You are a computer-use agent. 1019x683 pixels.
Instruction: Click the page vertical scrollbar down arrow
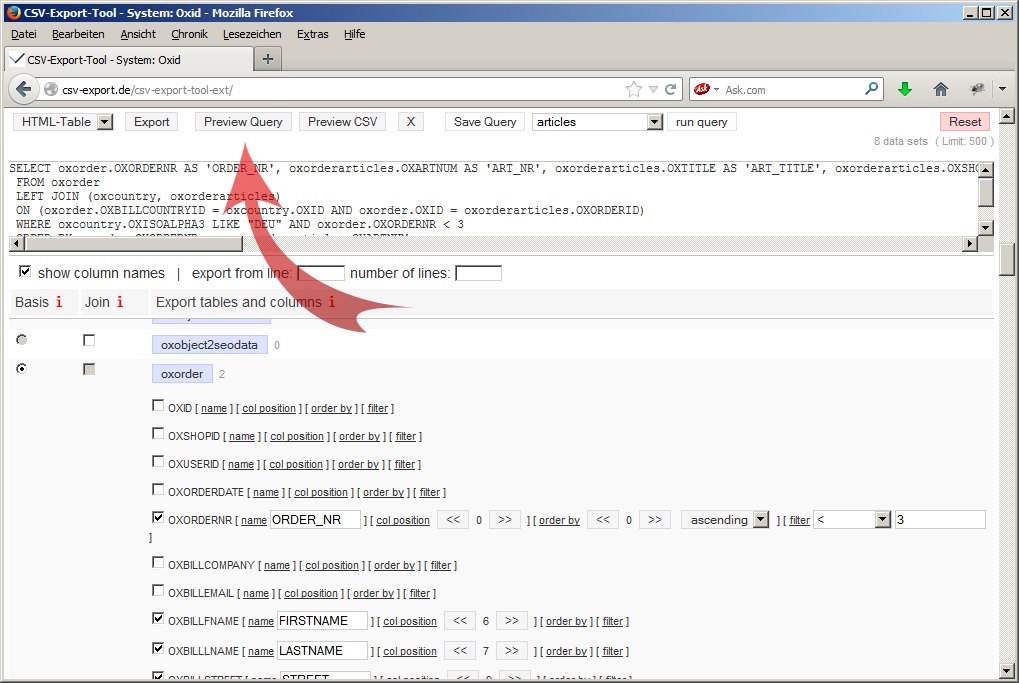click(x=1007, y=670)
